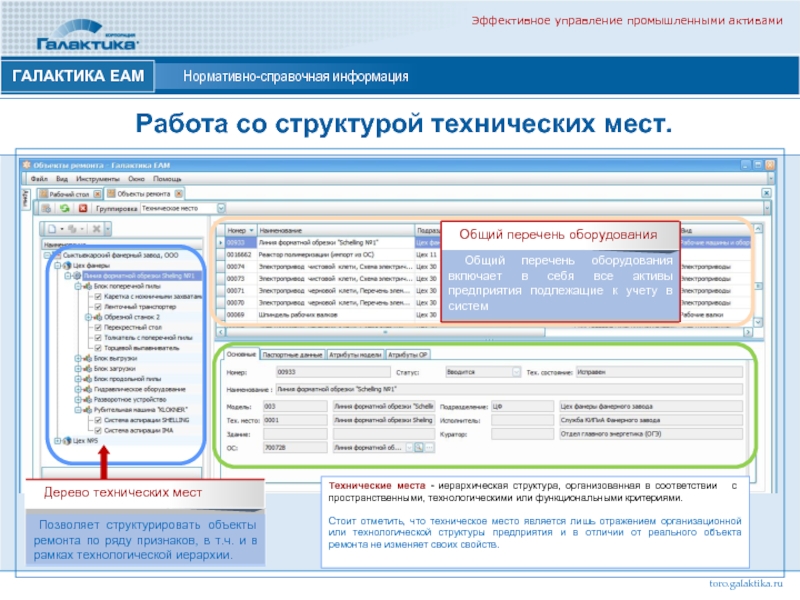Open the Файл menu
The width and height of the screenshot is (800, 600).
pos(39,179)
